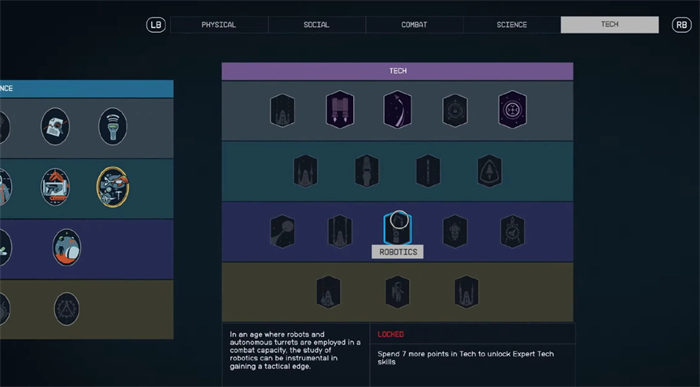Go to the COMBAT skills tab
The width and height of the screenshot is (700, 387).
414,25
